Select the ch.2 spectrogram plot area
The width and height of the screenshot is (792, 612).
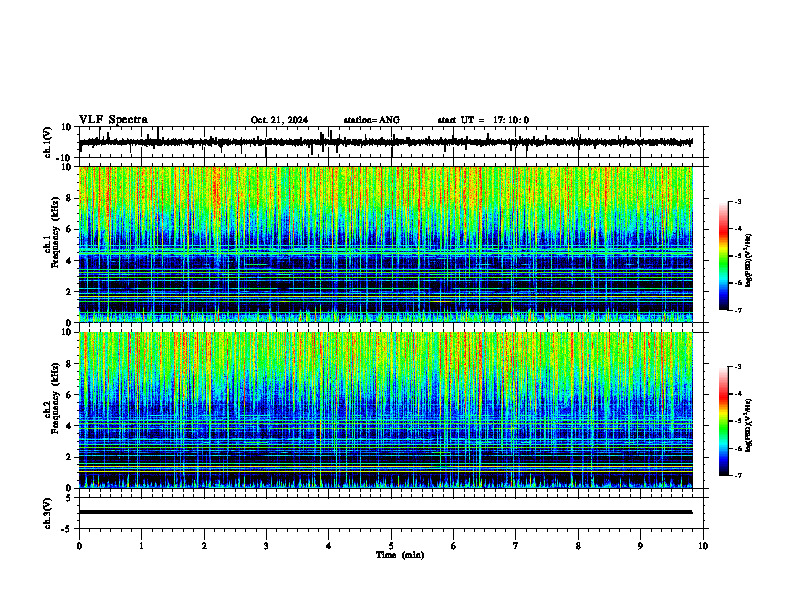point(385,410)
